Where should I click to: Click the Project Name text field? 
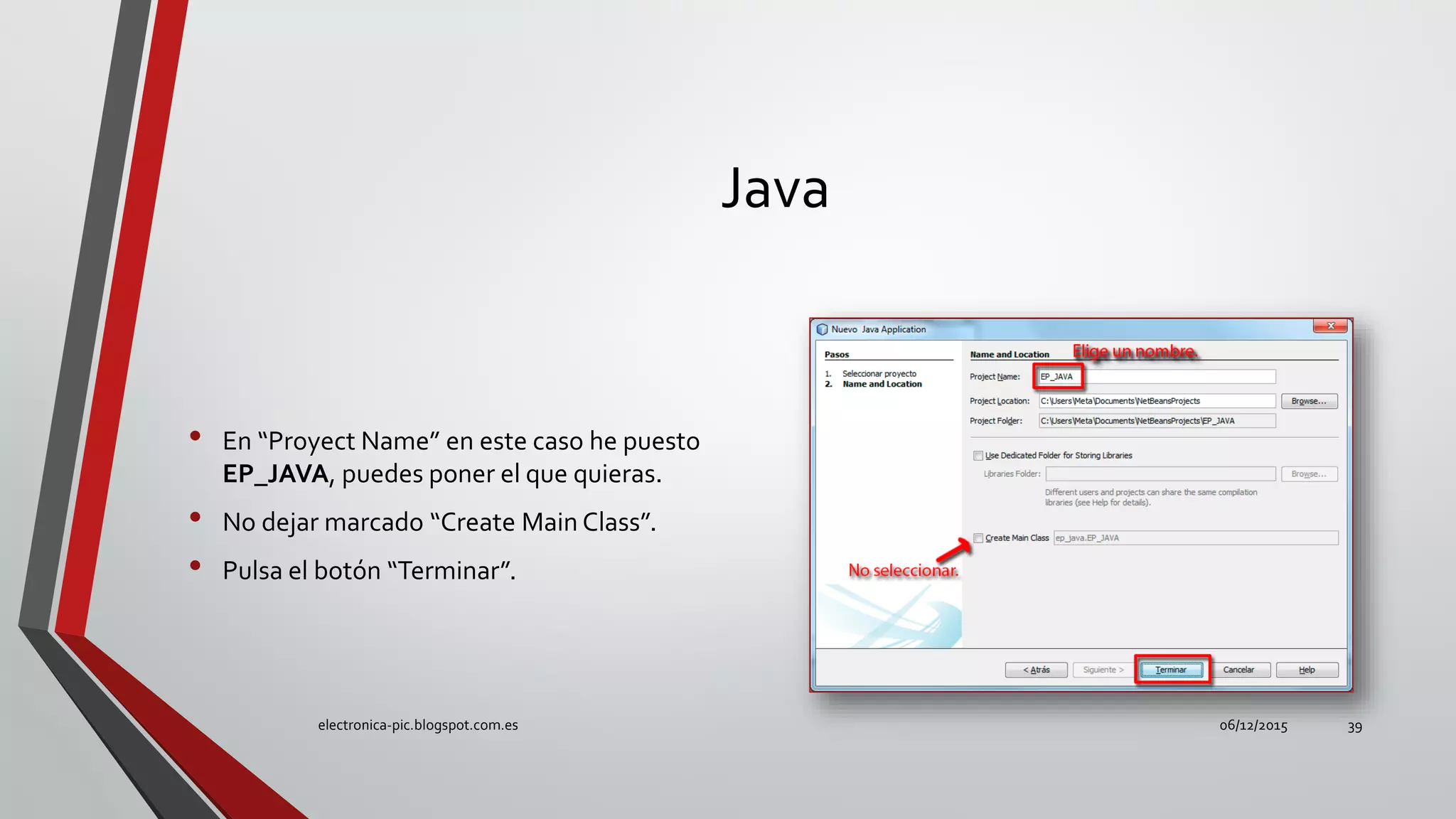[x=1156, y=377]
